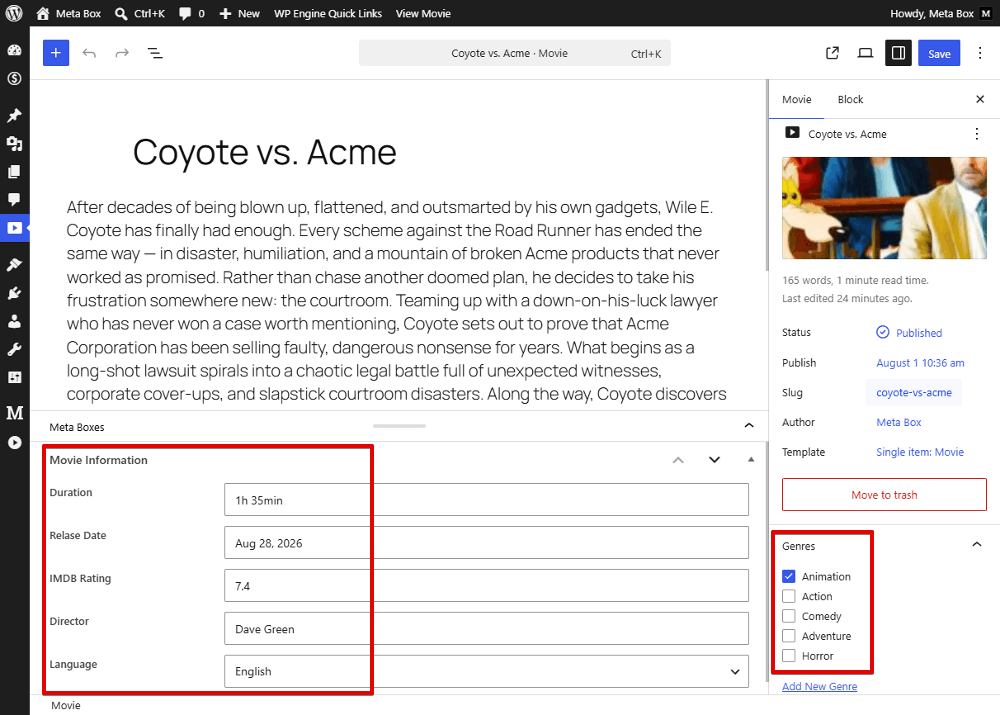
Task: Open the Movies sidebar icon
Action: (x=14, y=228)
